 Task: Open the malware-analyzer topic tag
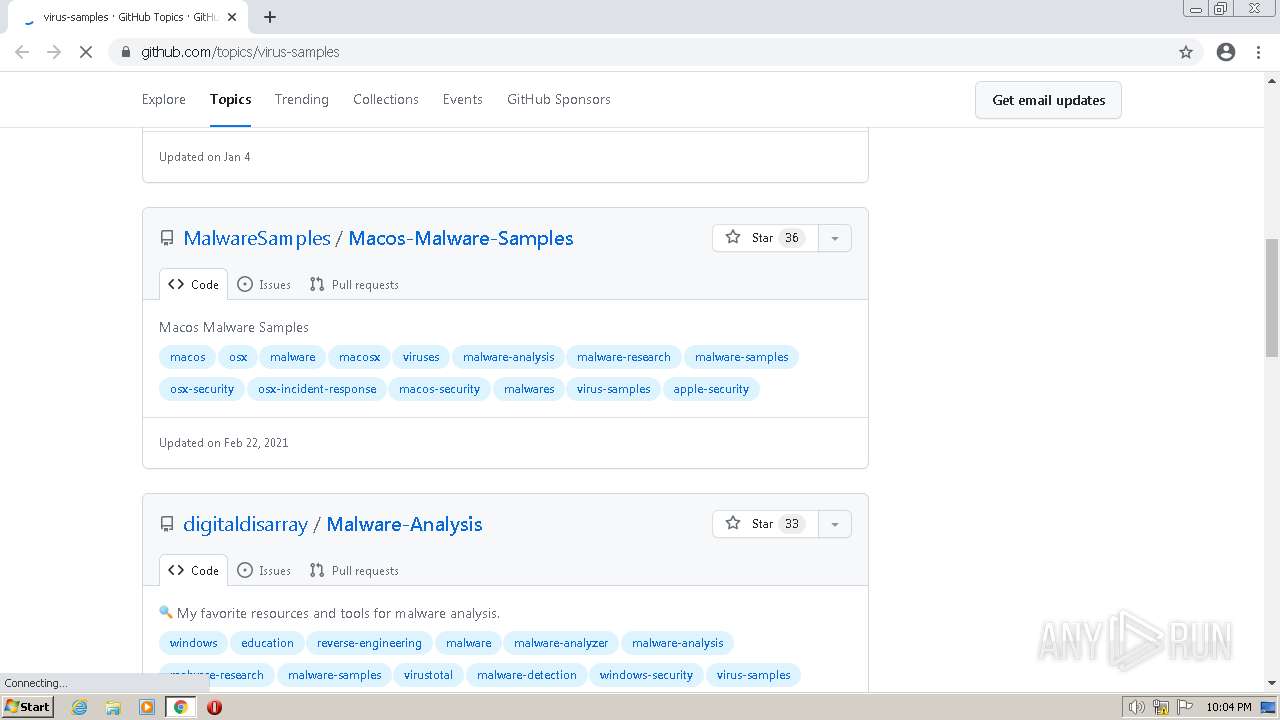[561, 643]
